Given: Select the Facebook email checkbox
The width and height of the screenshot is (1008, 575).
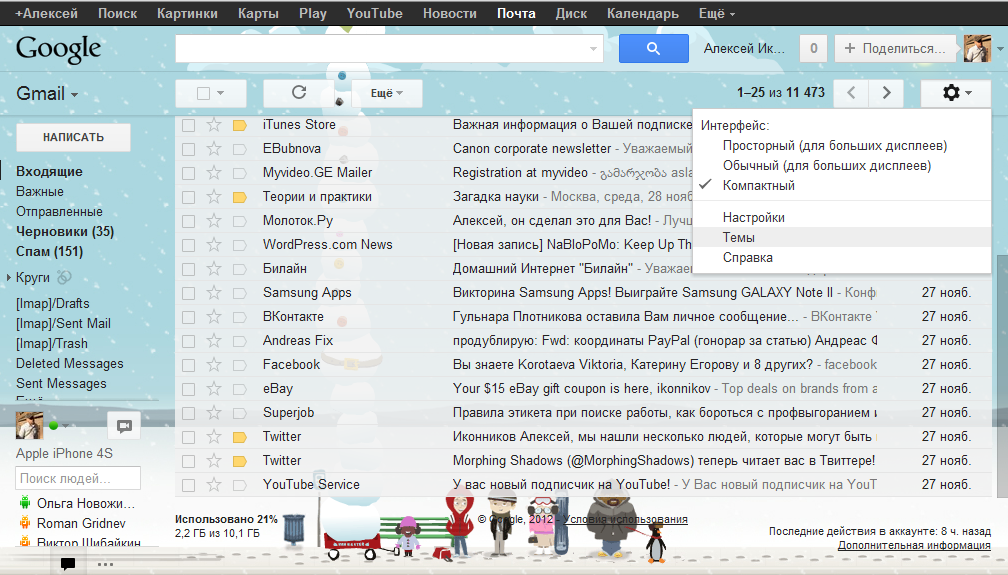Looking at the screenshot, I should [188, 365].
